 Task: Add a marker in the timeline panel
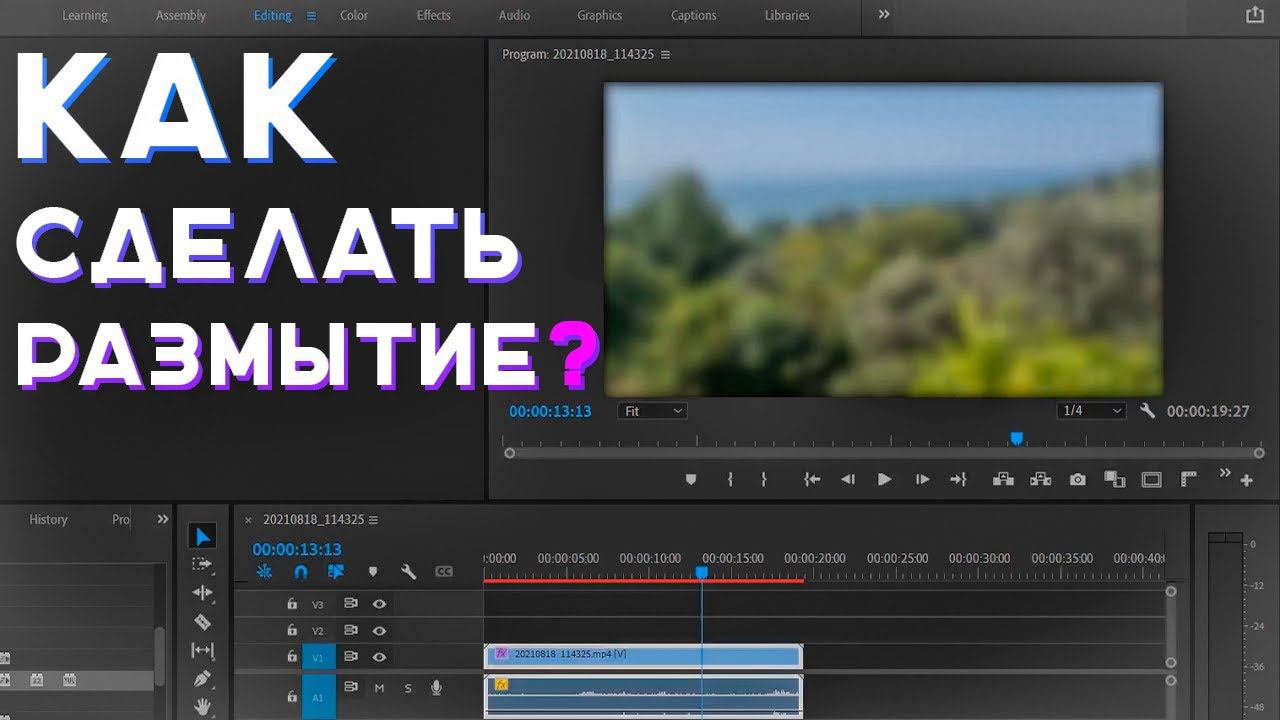pos(373,572)
